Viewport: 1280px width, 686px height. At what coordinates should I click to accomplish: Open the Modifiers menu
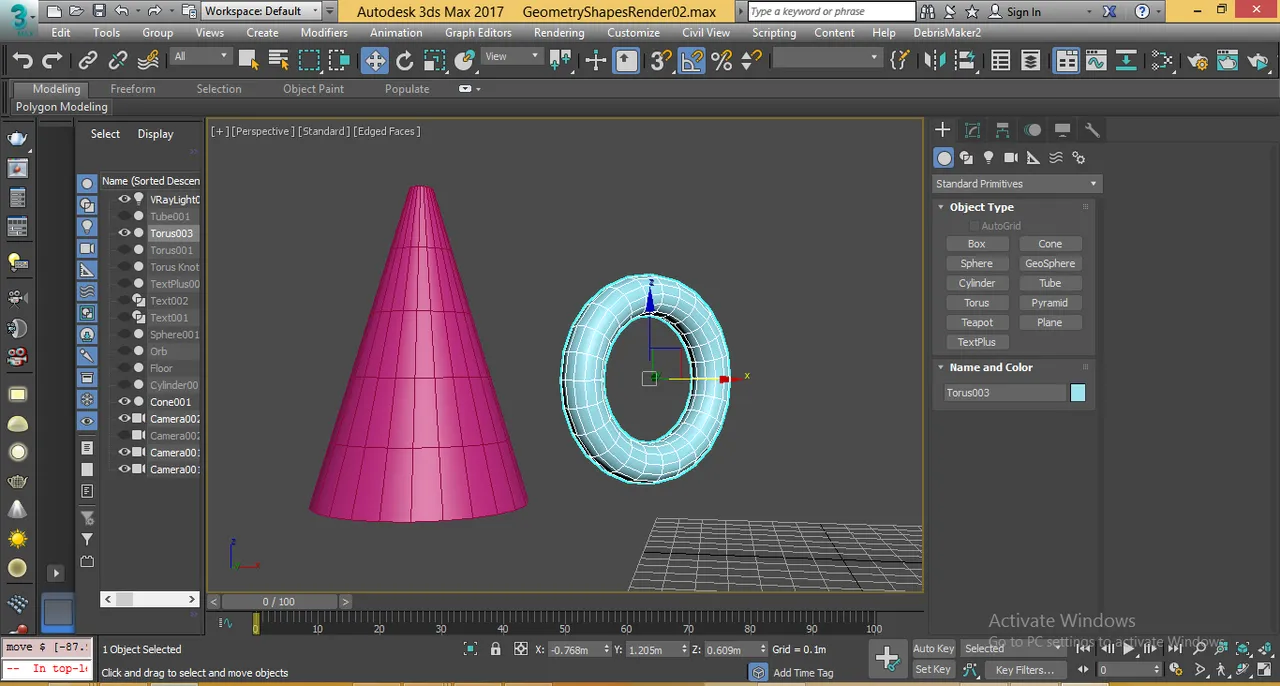point(324,32)
